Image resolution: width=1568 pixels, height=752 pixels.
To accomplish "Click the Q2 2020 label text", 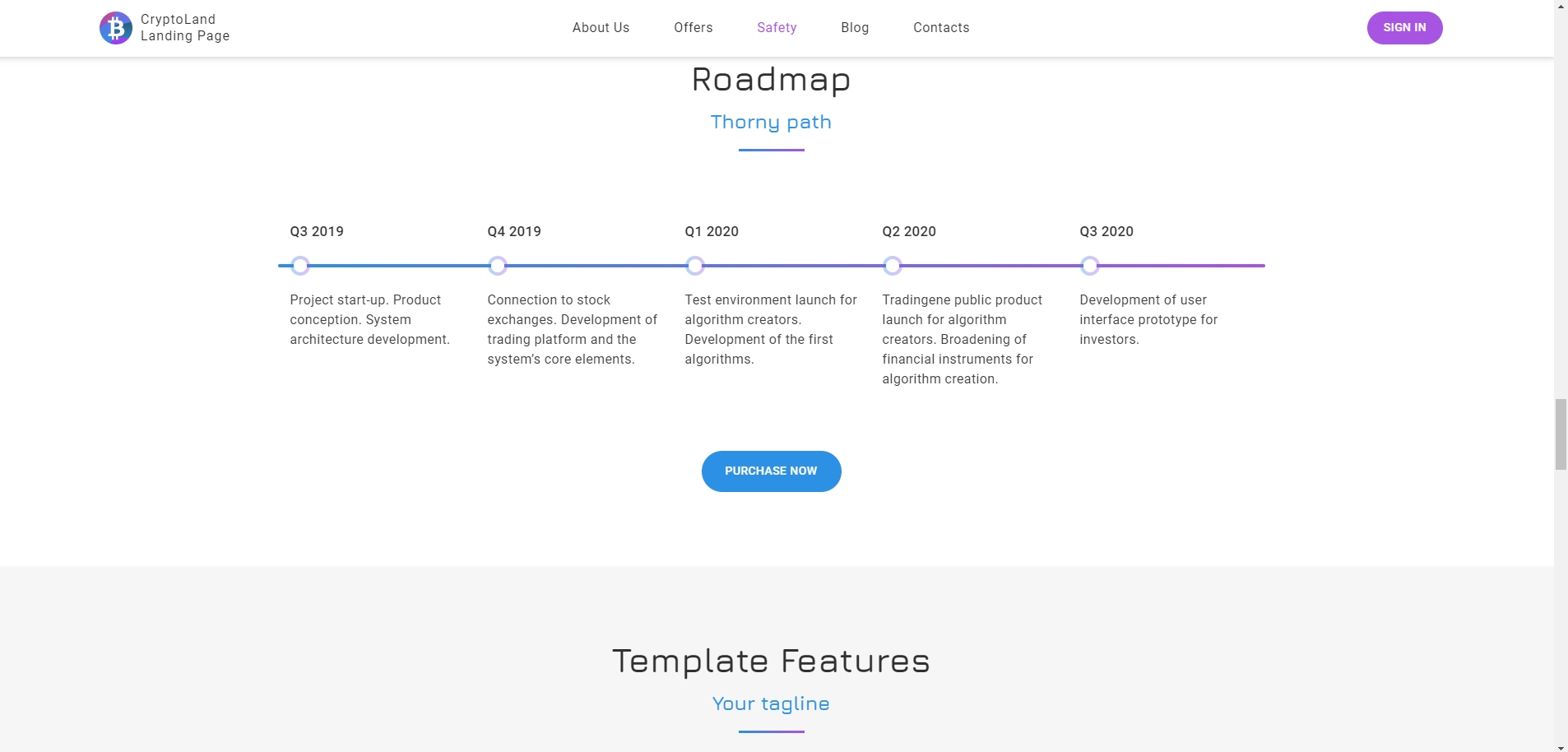I will [x=909, y=232].
